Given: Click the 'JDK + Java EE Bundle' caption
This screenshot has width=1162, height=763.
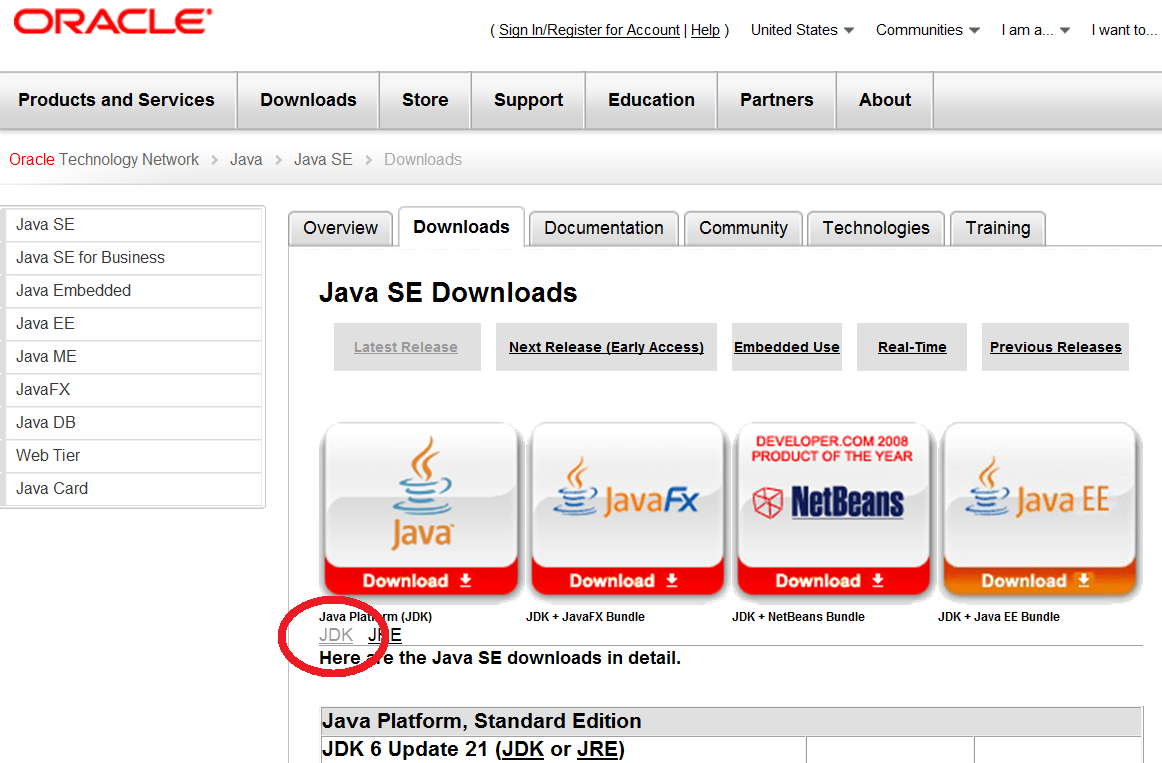Looking at the screenshot, I should 999,616.
